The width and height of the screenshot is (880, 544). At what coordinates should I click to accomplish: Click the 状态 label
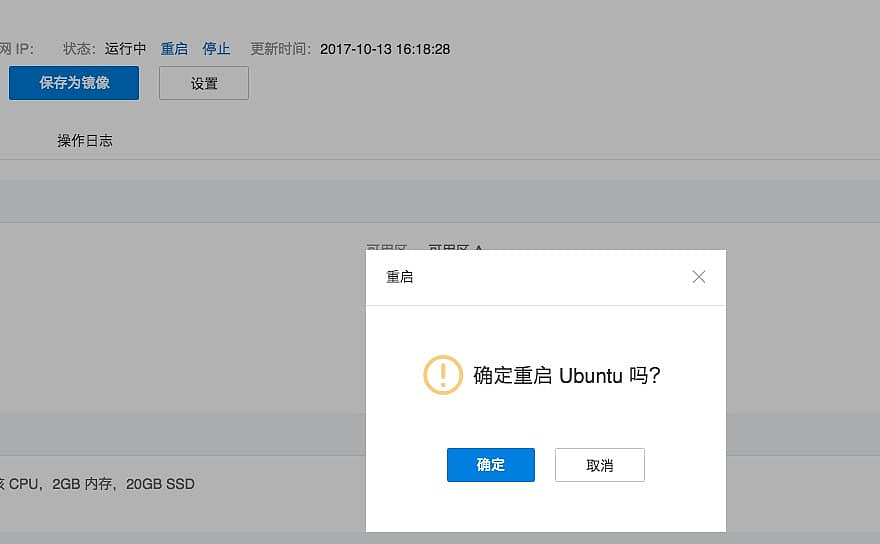point(78,49)
